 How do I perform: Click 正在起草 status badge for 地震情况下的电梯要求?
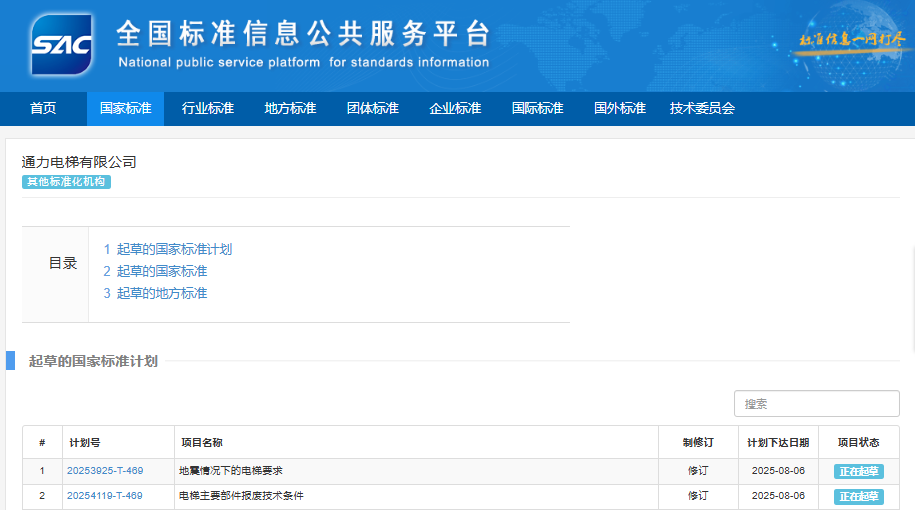(858, 471)
